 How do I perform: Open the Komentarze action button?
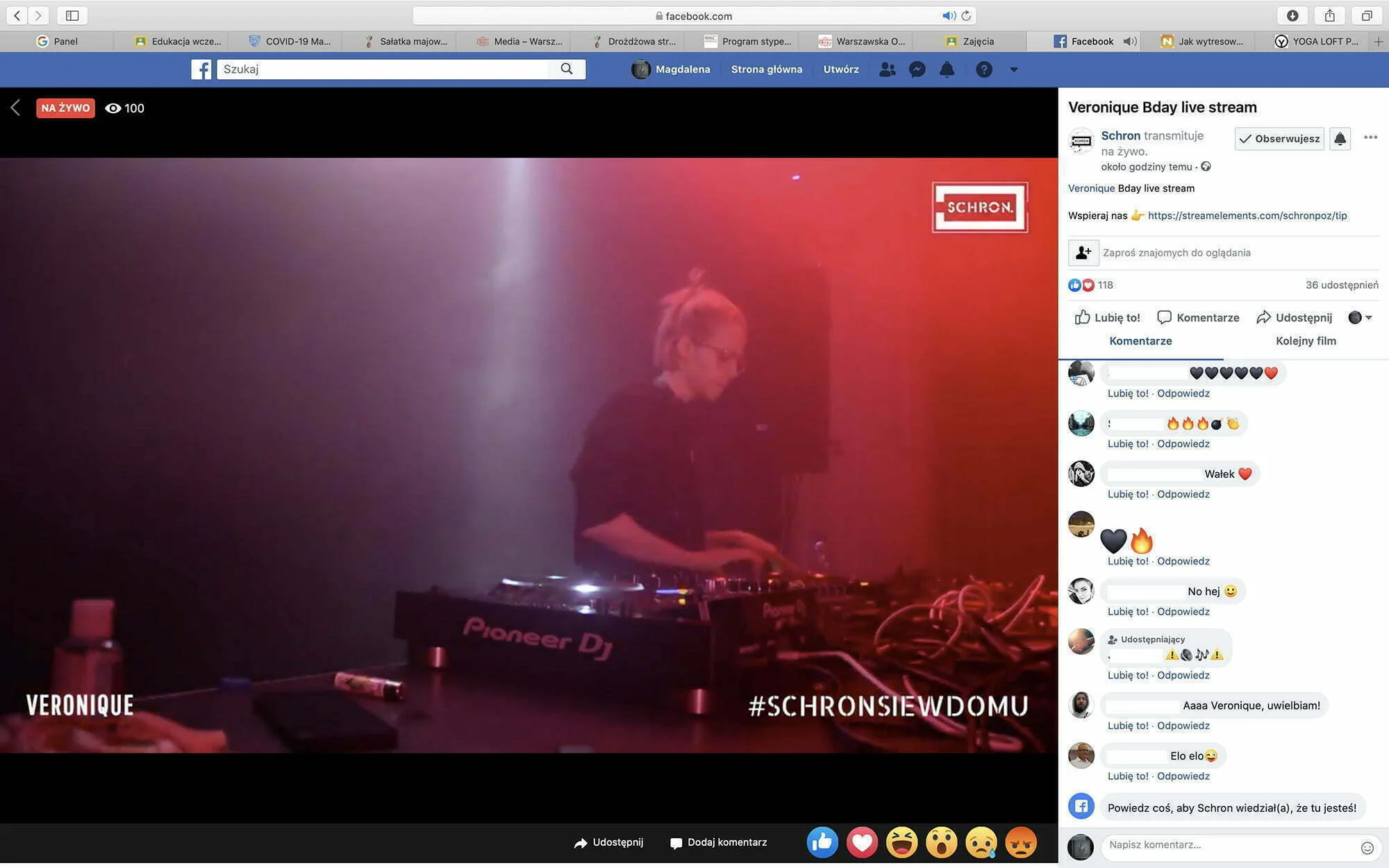coord(1198,317)
